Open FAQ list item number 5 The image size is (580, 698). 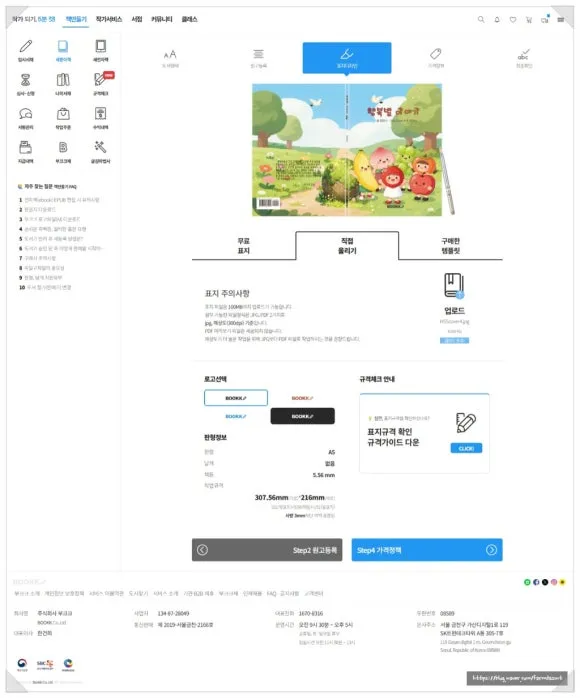click(51, 239)
